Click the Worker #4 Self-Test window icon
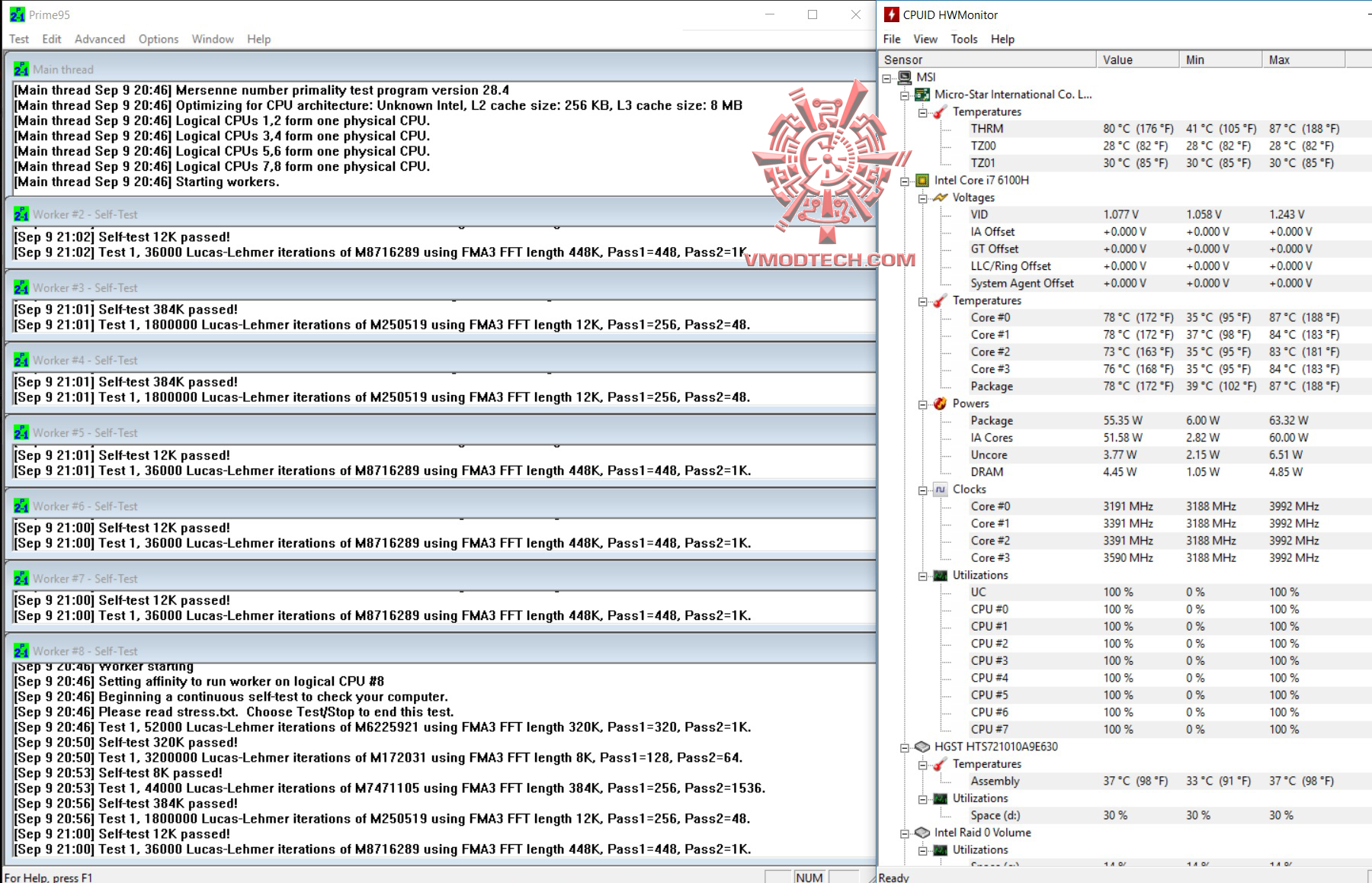The height and width of the screenshot is (883, 1372). (21, 360)
